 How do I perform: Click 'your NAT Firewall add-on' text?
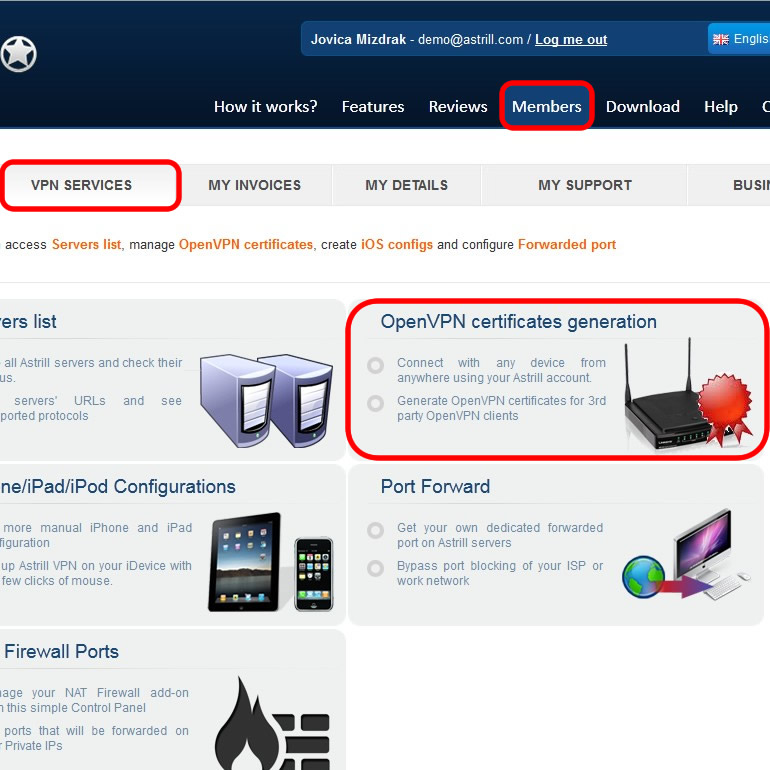click(x=110, y=693)
